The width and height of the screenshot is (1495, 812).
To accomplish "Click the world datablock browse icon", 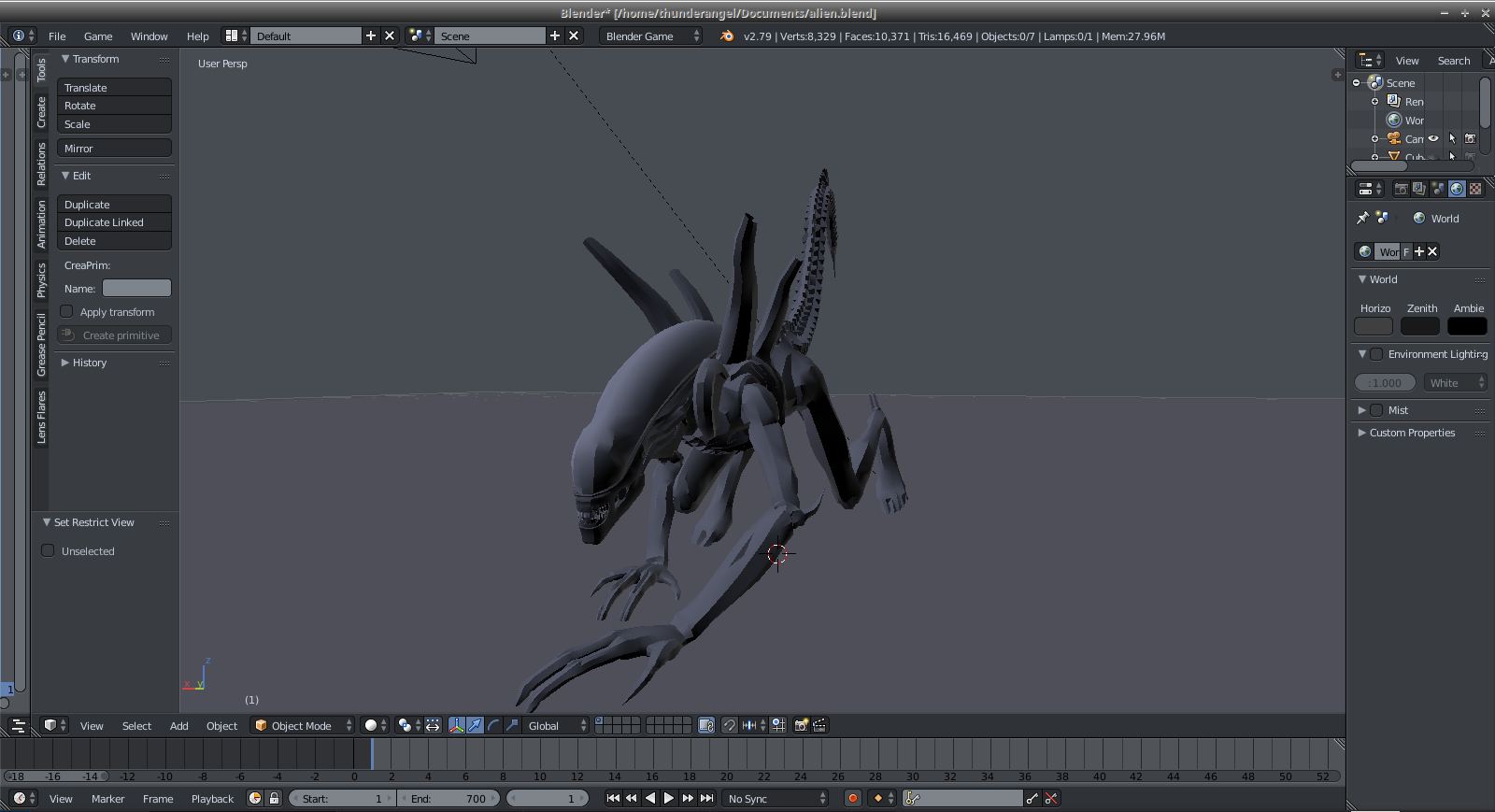I will pos(1365,251).
